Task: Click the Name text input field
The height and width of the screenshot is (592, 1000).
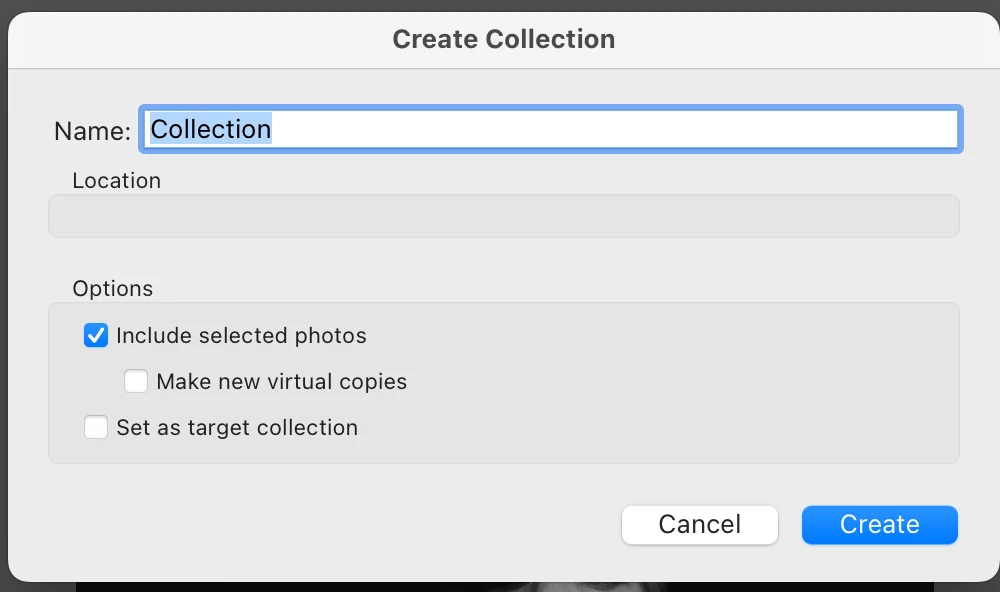Action: pos(550,129)
